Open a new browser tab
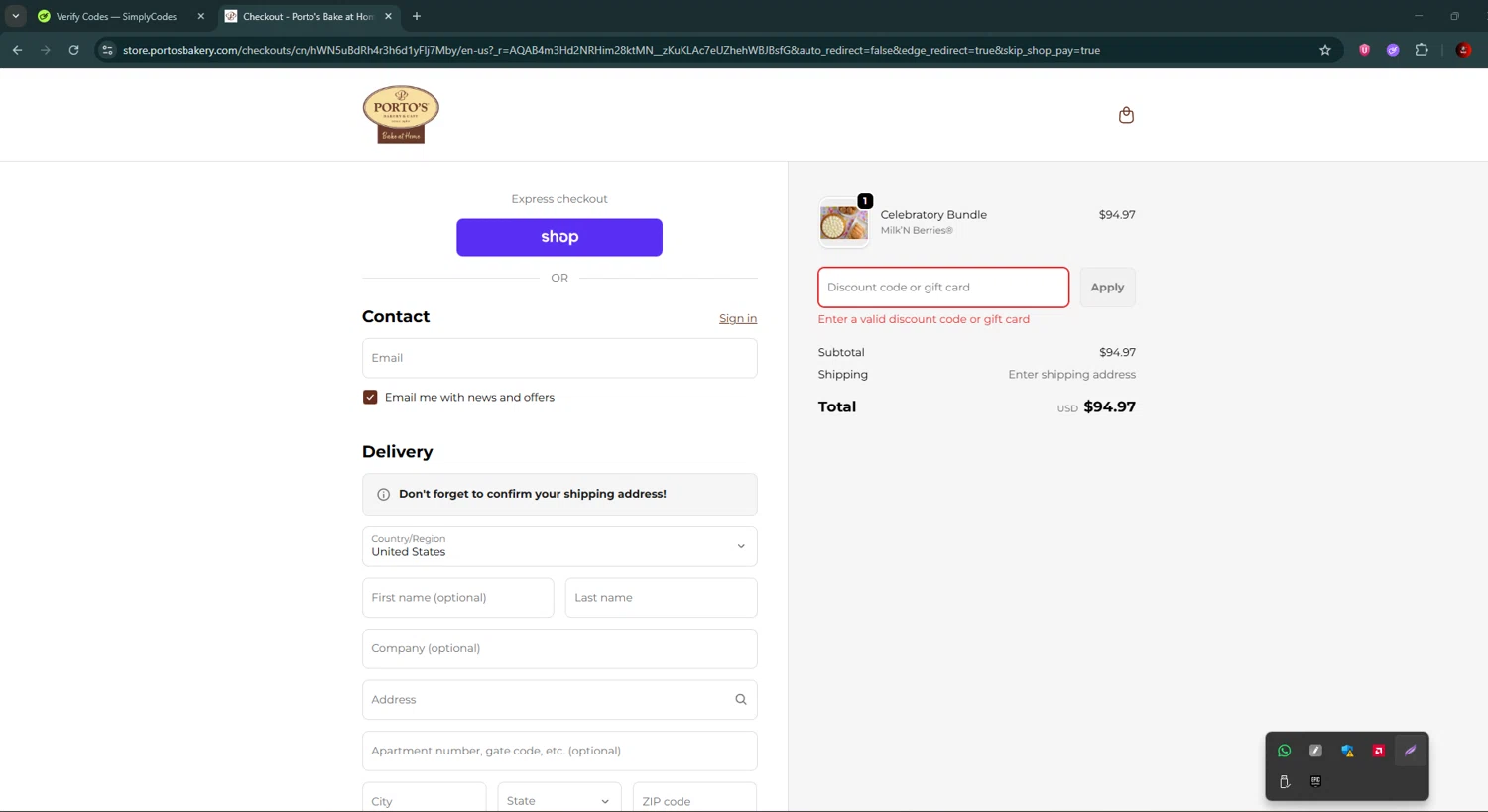 [417, 16]
